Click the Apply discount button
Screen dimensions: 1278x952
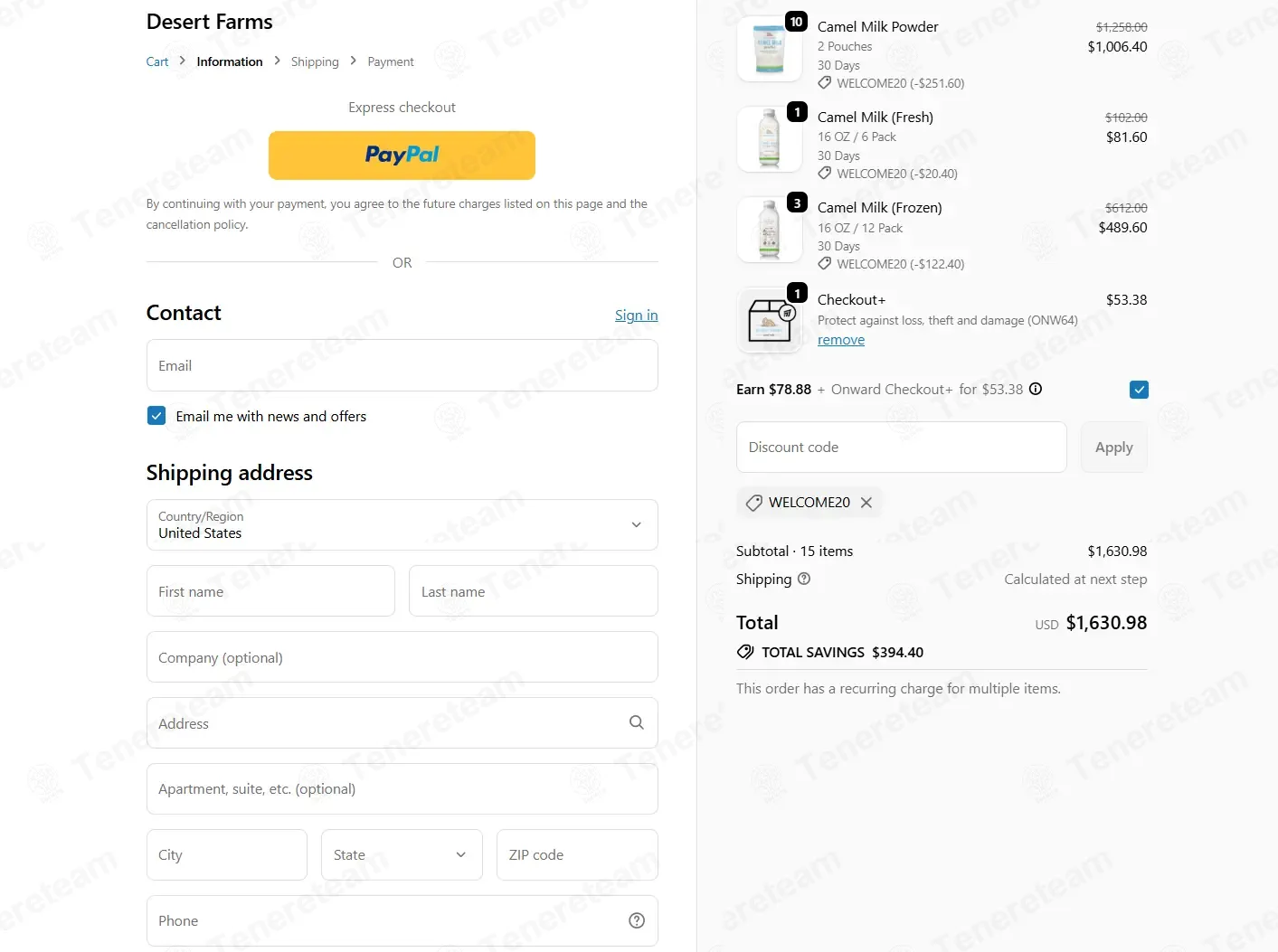[1113, 447]
